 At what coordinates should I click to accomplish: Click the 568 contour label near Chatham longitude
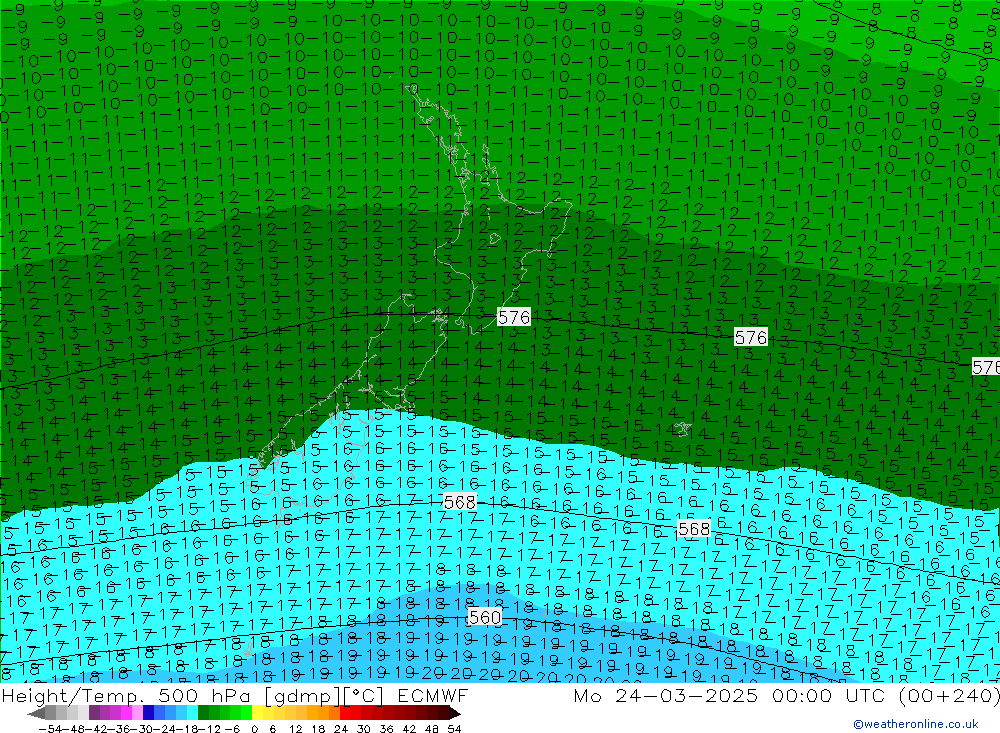pos(693,529)
